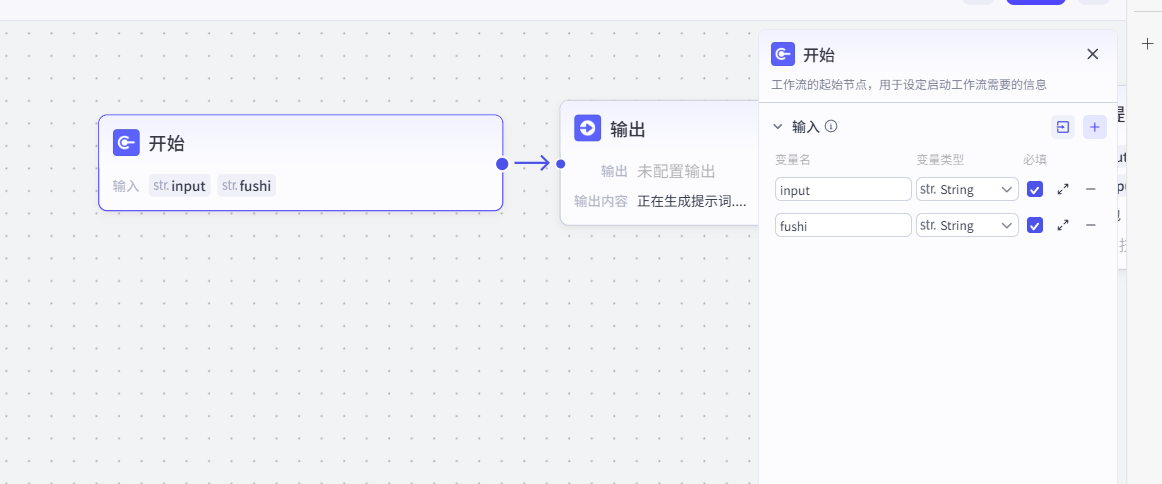Viewport: 1162px width, 484px height.
Task: Click the 开始 node output connector dot
Action: (502, 163)
